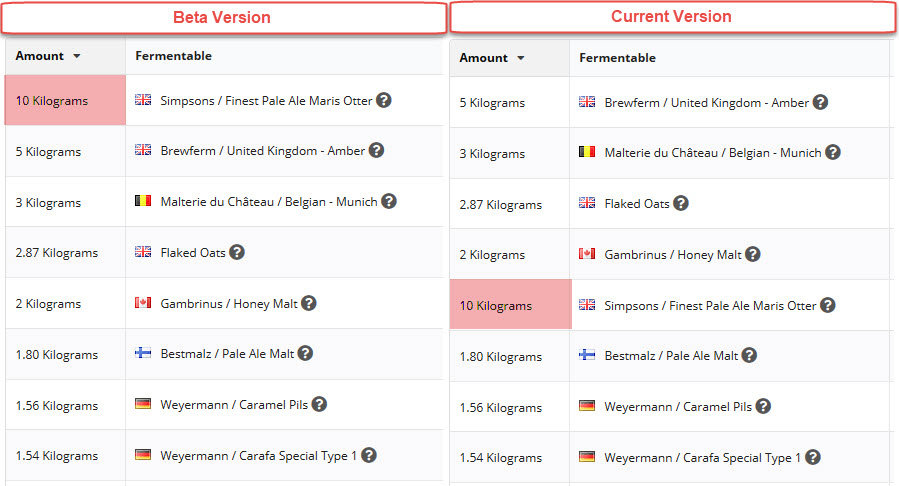Select the Current Version label
899x486 pixels.
(671, 17)
